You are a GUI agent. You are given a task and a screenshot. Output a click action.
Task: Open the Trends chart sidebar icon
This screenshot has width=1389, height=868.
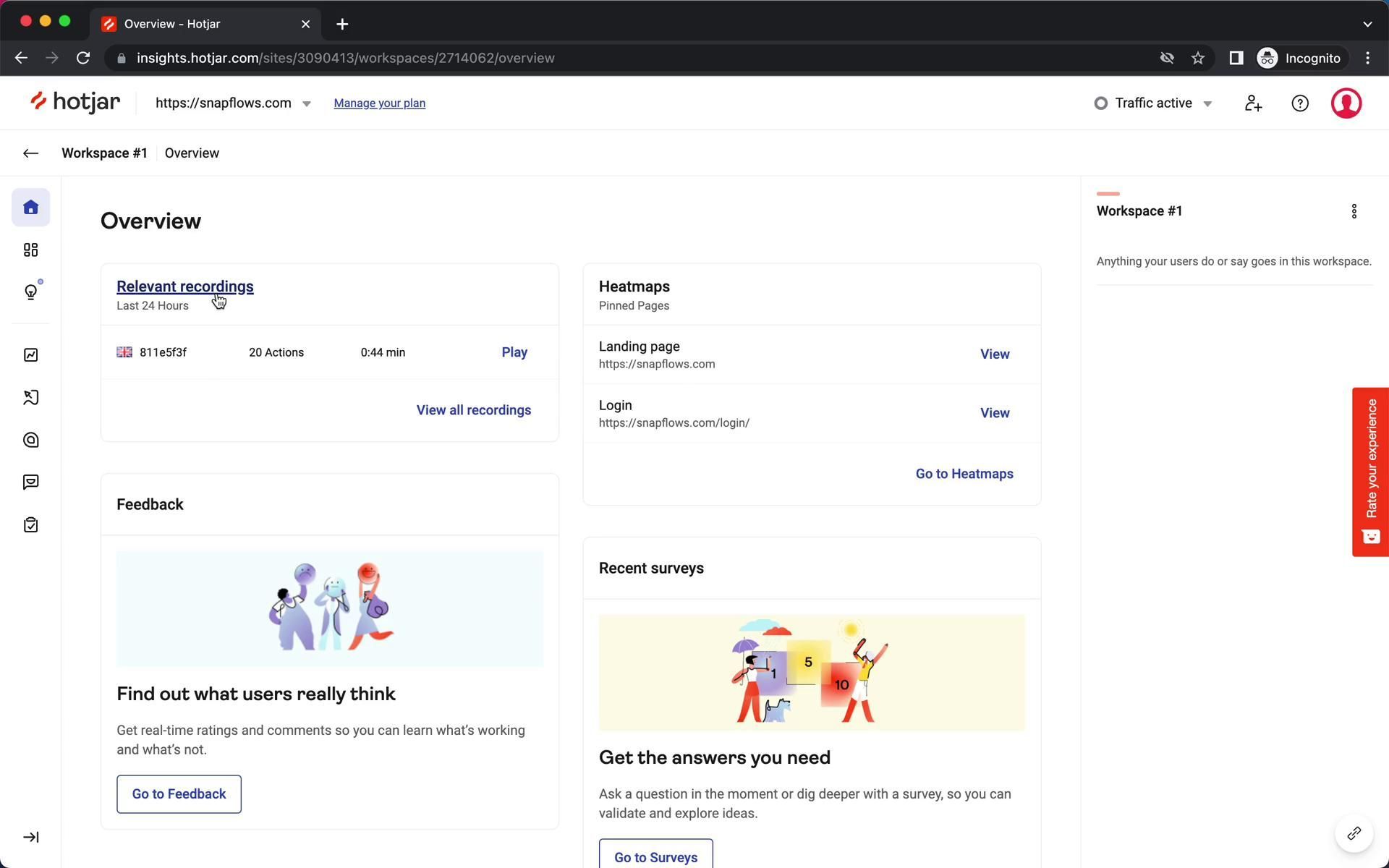(x=30, y=354)
